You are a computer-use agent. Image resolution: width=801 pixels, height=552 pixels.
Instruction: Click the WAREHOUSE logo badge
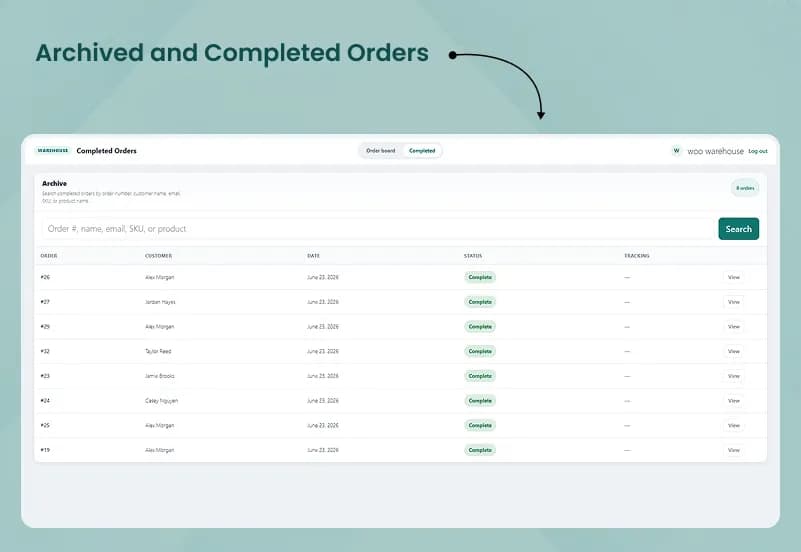click(53, 151)
